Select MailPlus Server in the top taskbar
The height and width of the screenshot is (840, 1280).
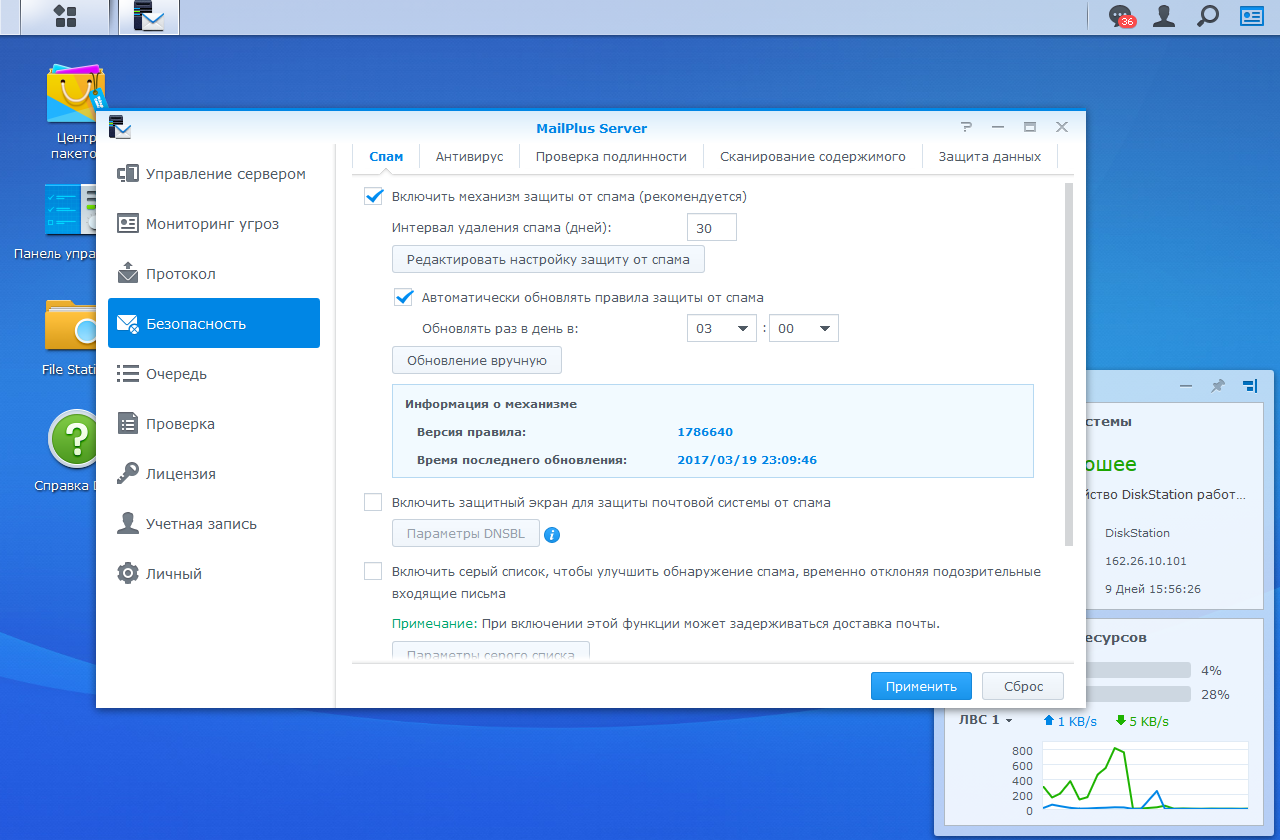[148, 16]
